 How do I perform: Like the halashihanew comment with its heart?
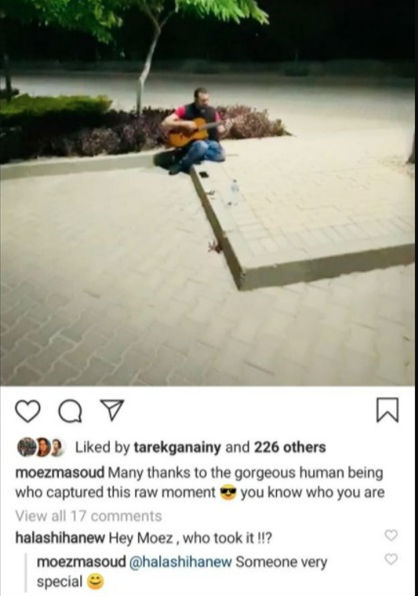391,535
